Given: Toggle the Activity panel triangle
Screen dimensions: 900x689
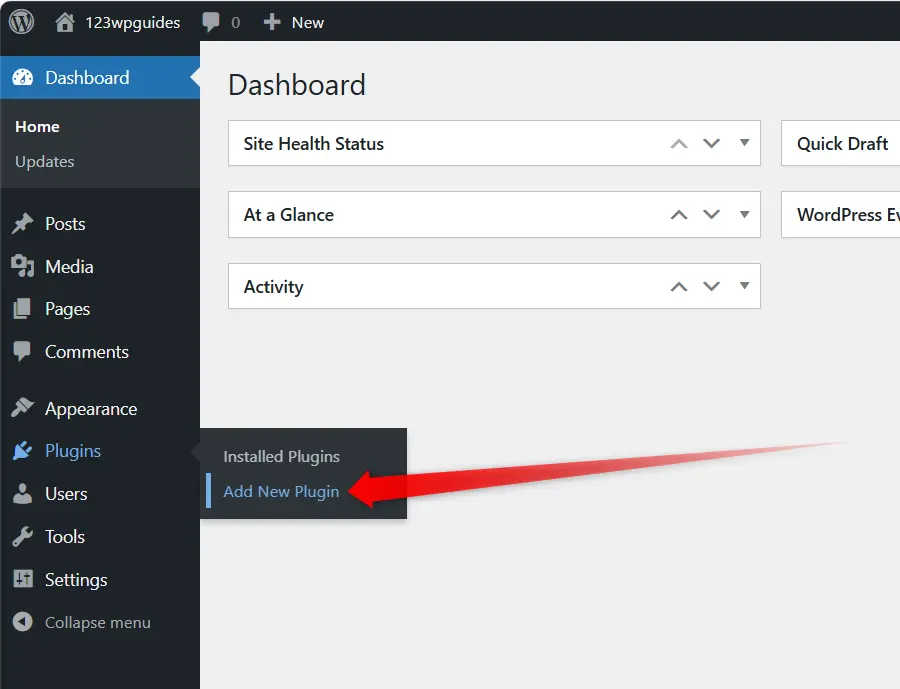Looking at the screenshot, I should tap(744, 286).
